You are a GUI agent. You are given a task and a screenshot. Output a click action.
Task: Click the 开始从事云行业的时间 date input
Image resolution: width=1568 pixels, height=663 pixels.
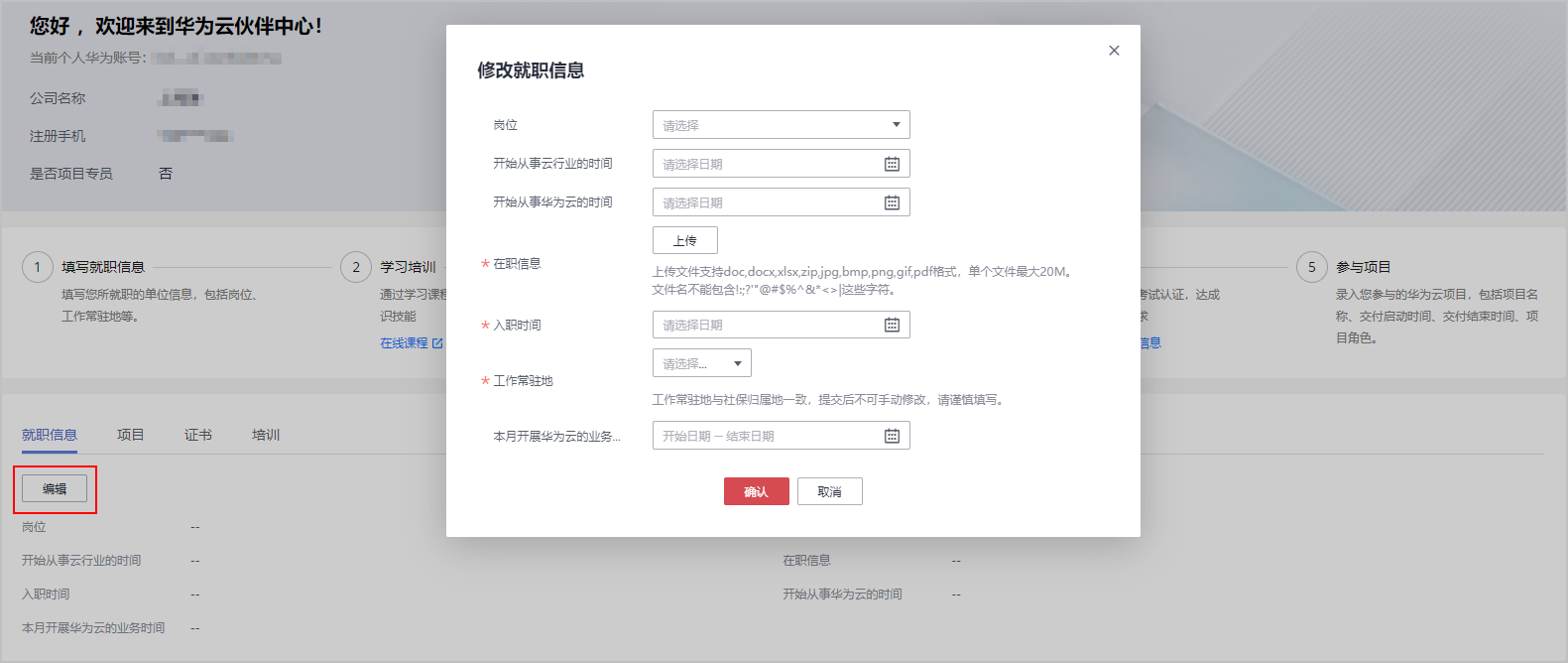(x=781, y=164)
